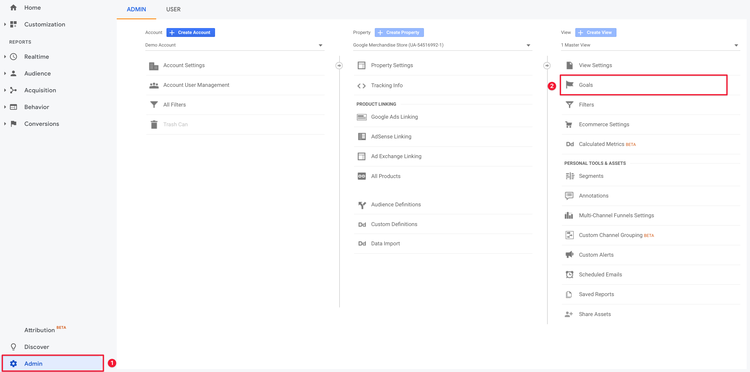Expand the Customization menu arrow
Viewport: 750px width, 372px height.
coord(5,24)
